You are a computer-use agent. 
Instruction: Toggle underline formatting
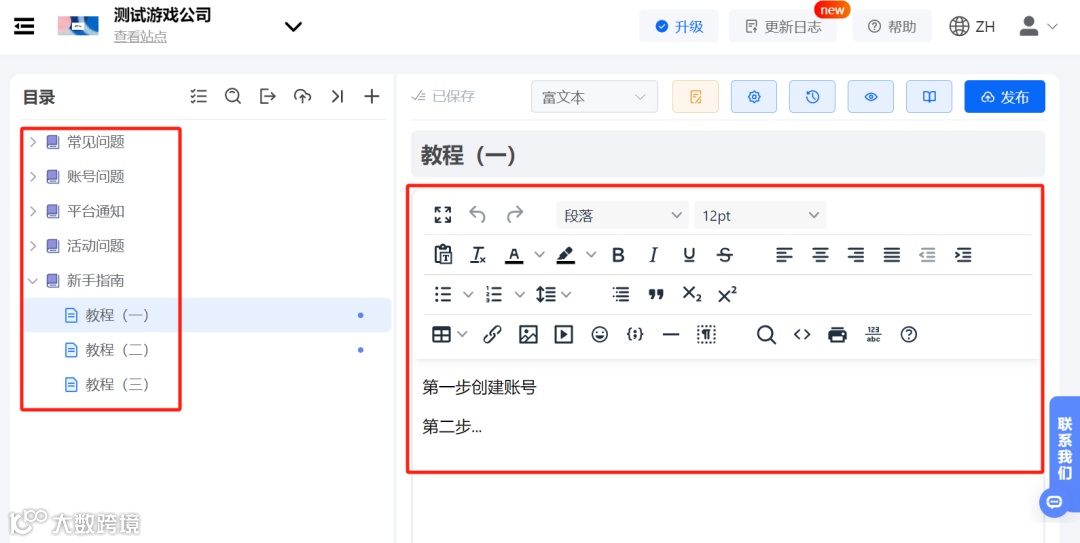689,255
